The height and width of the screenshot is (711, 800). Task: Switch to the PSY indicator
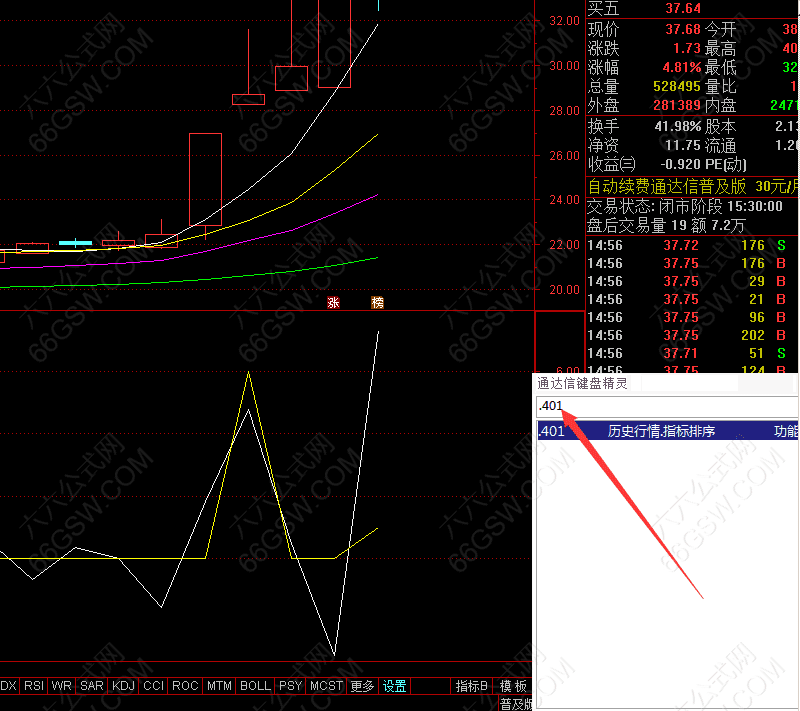(x=290, y=686)
